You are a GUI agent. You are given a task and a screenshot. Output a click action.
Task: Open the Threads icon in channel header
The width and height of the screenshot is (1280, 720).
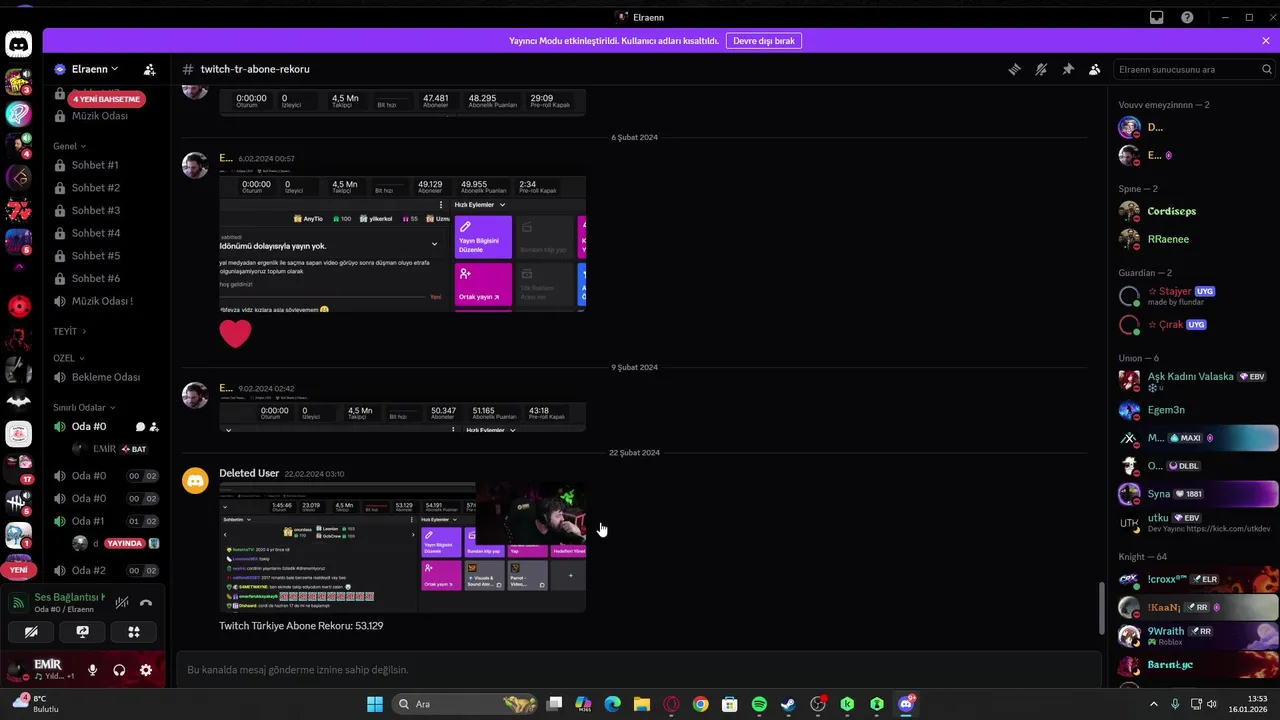pos(1014,69)
